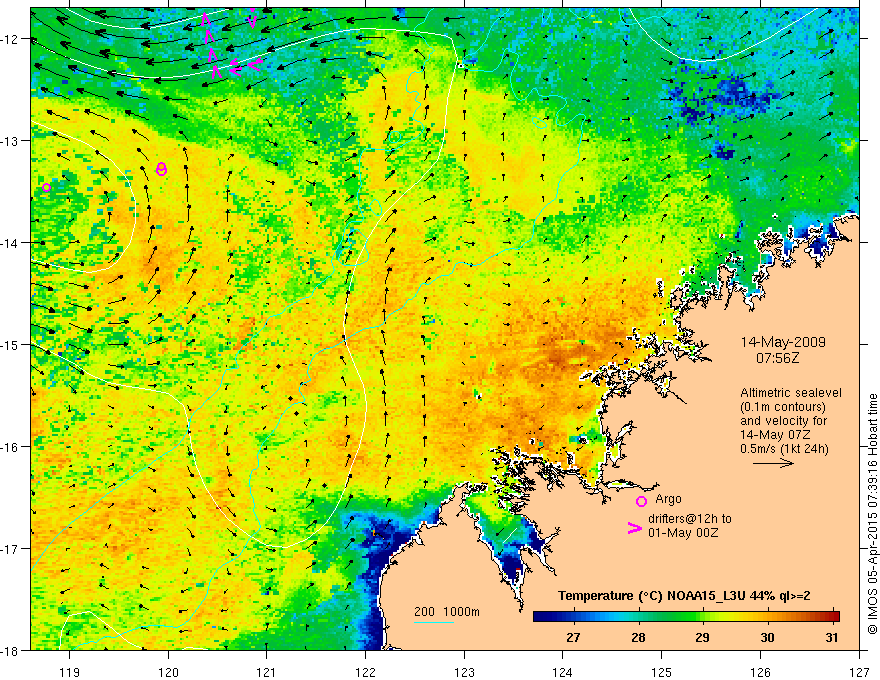Screen dimensions: 880x680
Task: Click the magenta Argo circle in the legend
Action: [641, 501]
